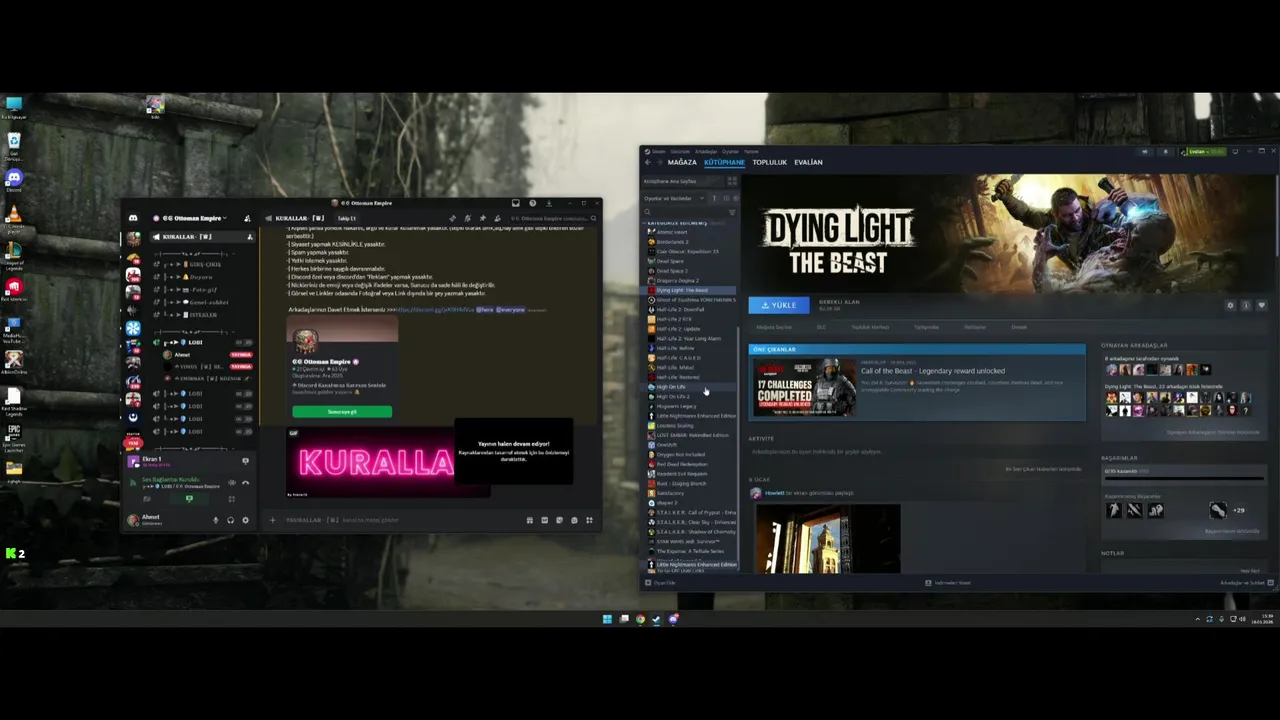Click Steam back navigation arrow
This screenshot has width=1280, height=720.
point(648,162)
